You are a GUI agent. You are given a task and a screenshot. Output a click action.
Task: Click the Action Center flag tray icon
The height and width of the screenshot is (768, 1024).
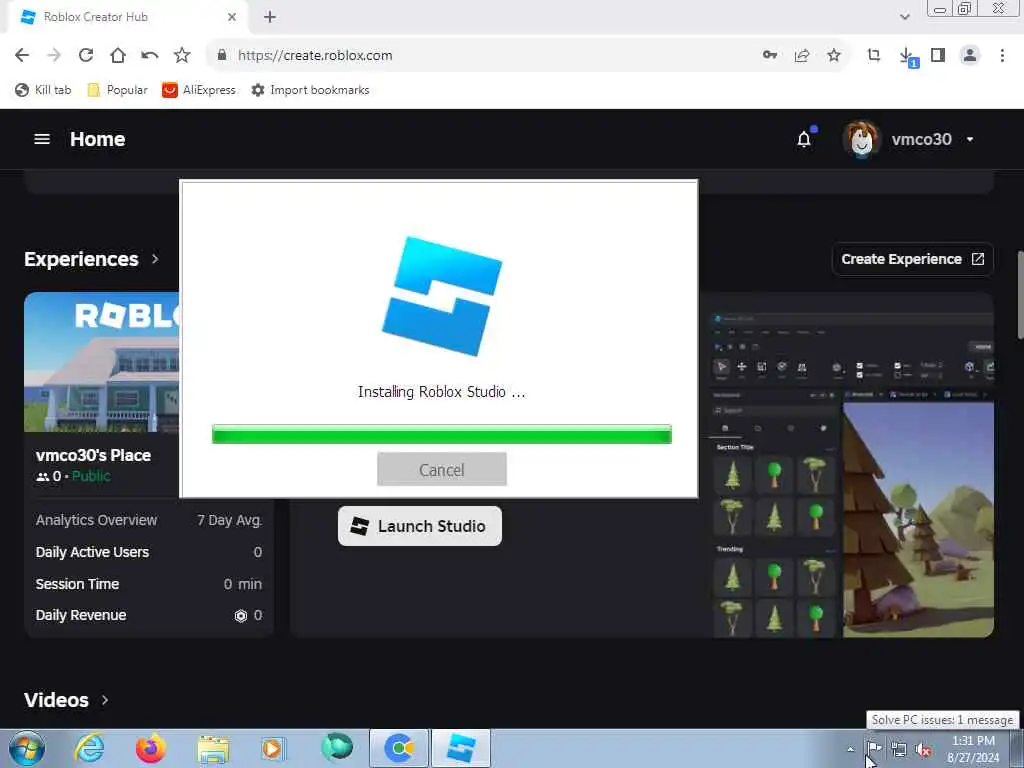point(874,748)
